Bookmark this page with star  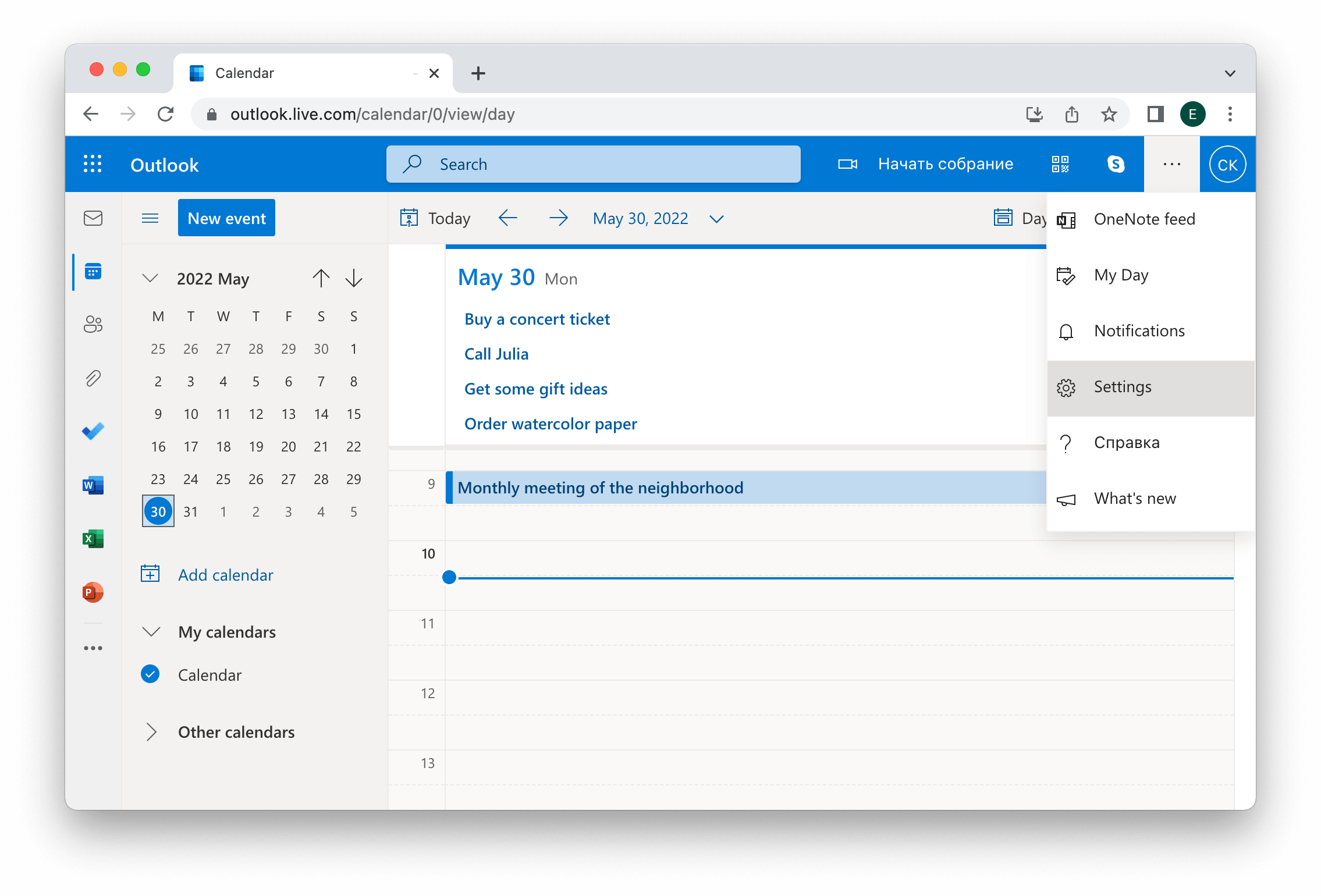(x=1109, y=114)
